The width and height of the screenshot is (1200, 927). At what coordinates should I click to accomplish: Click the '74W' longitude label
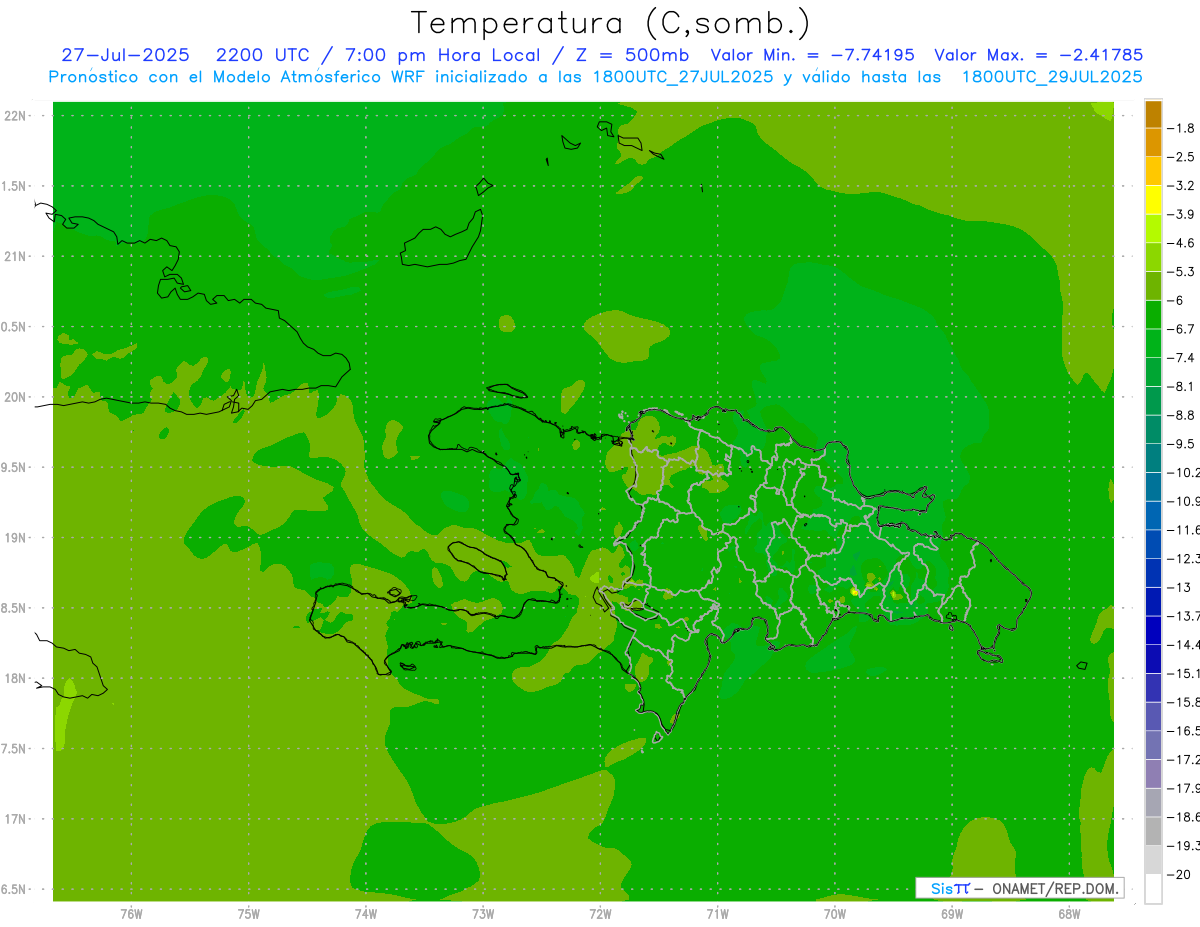(x=365, y=913)
